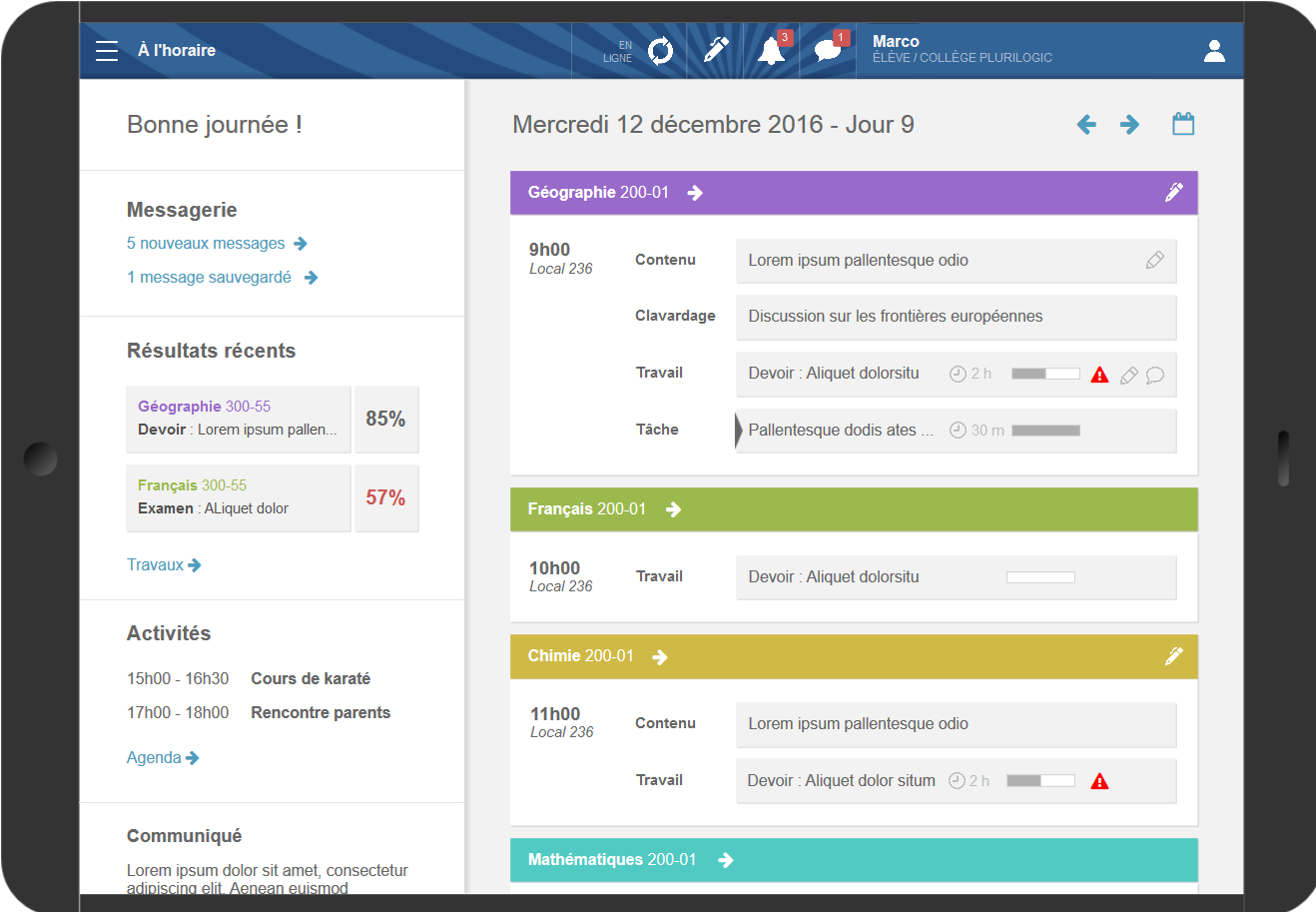The width and height of the screenshot is (1316, 912).
Task: Open Français 300-55 result card
Action: point(239,497)
